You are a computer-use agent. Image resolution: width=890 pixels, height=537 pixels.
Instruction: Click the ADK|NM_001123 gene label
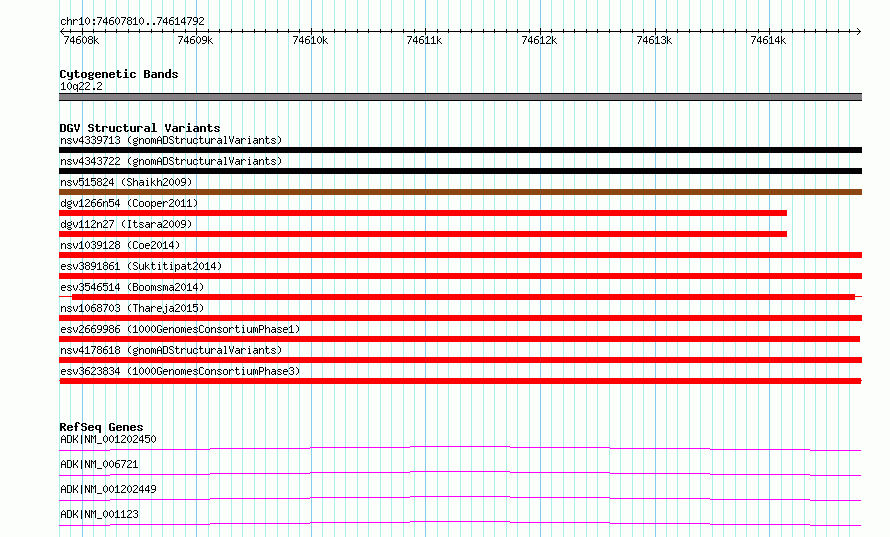(x=99, y=514)
